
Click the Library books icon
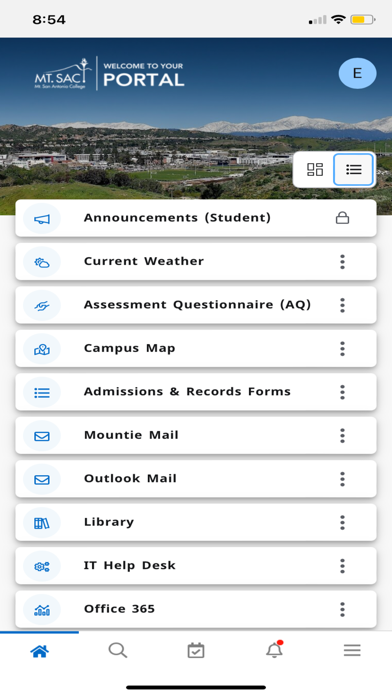coord(42,523)
